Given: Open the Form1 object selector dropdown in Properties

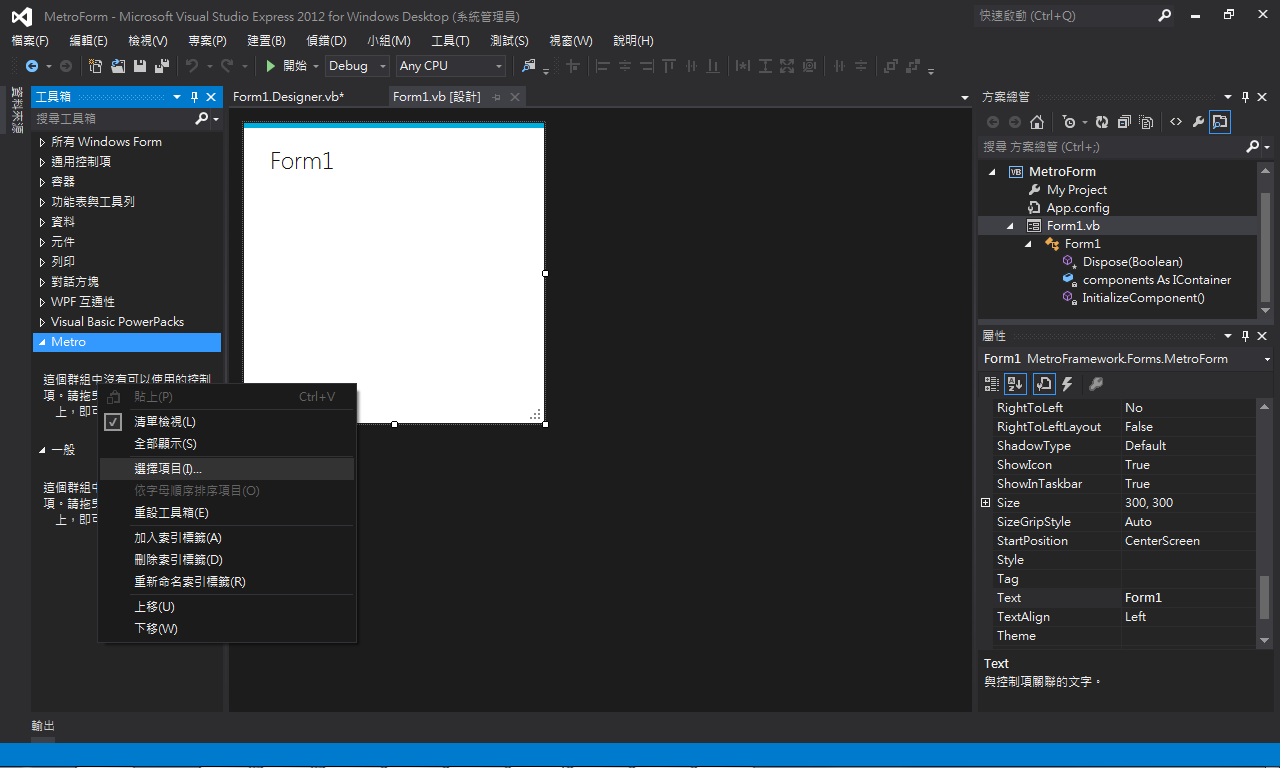Looking at the screenshot, I should 1267,359.
